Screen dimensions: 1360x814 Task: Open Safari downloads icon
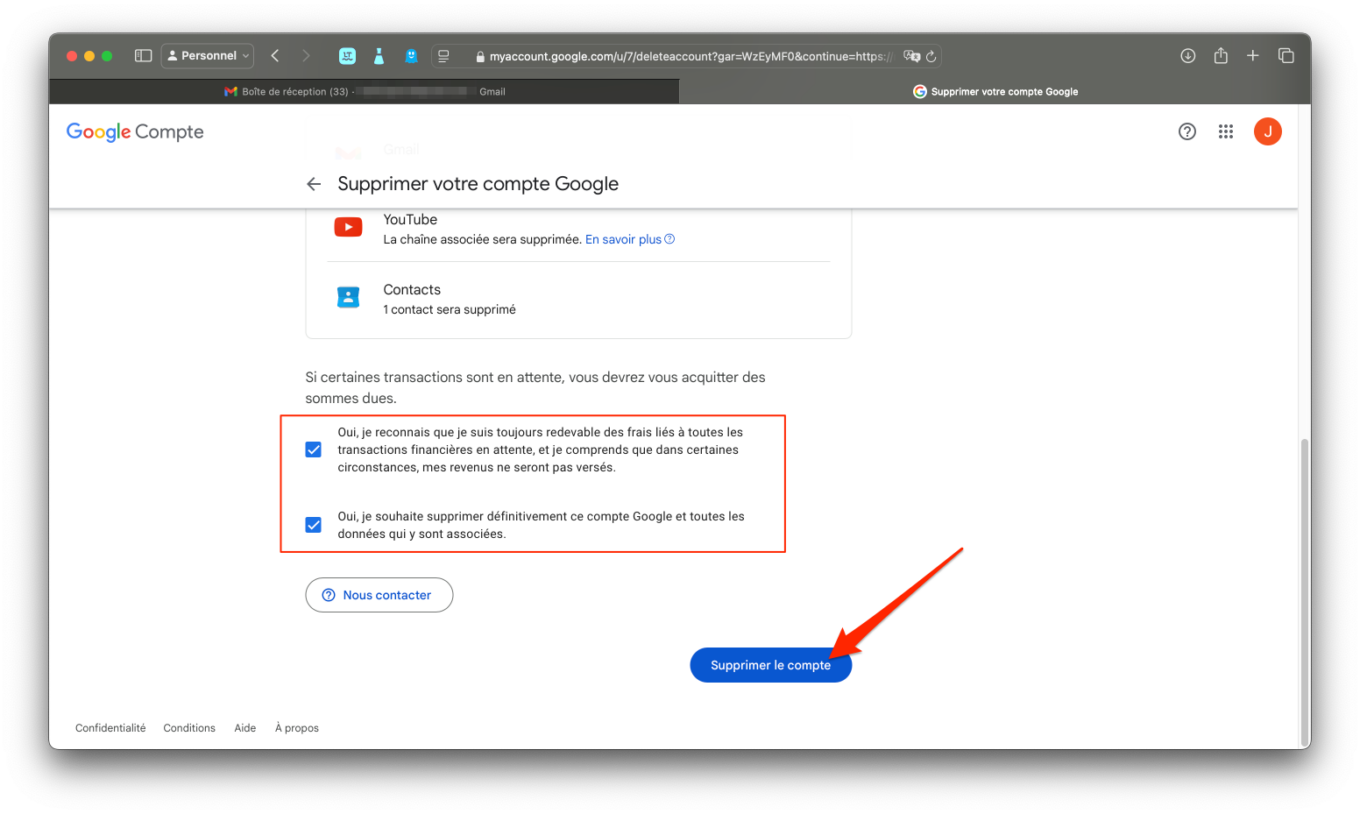pyautogui.click(x=1188, y=56)
